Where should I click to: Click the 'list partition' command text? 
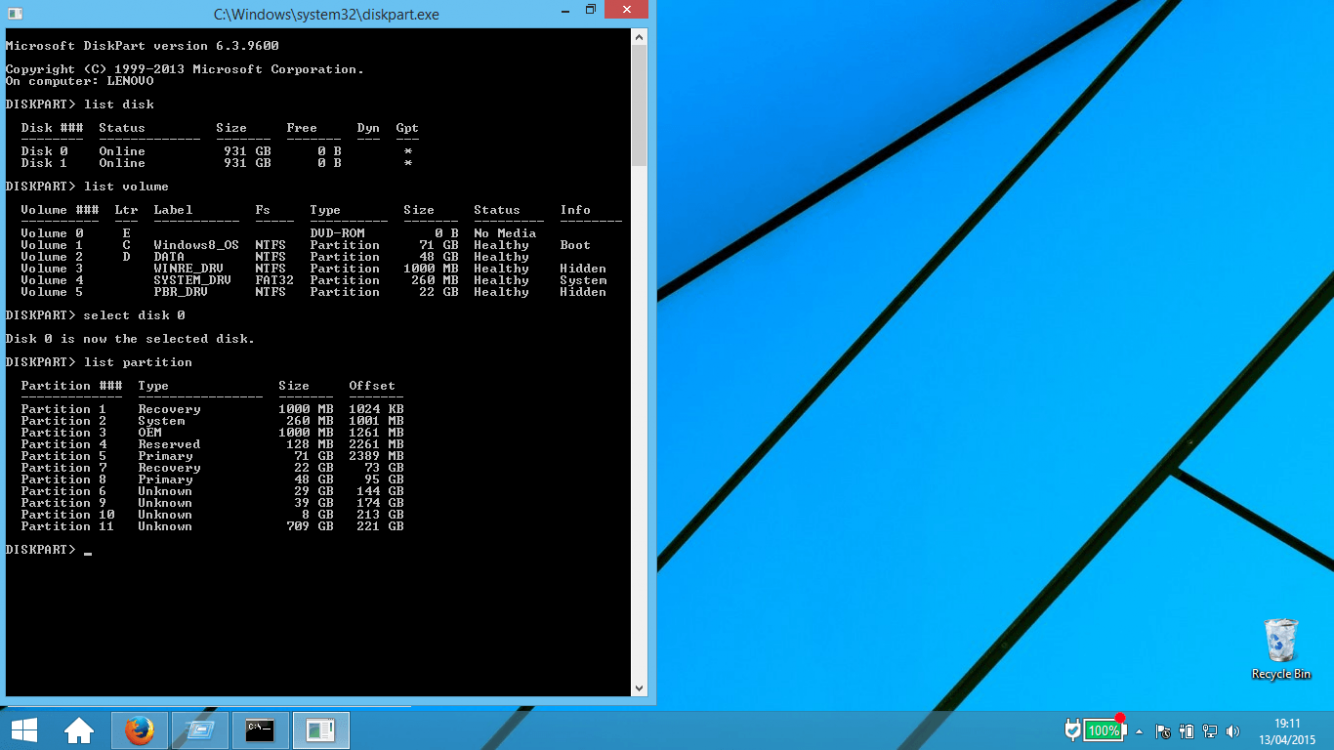pos(138,362)
